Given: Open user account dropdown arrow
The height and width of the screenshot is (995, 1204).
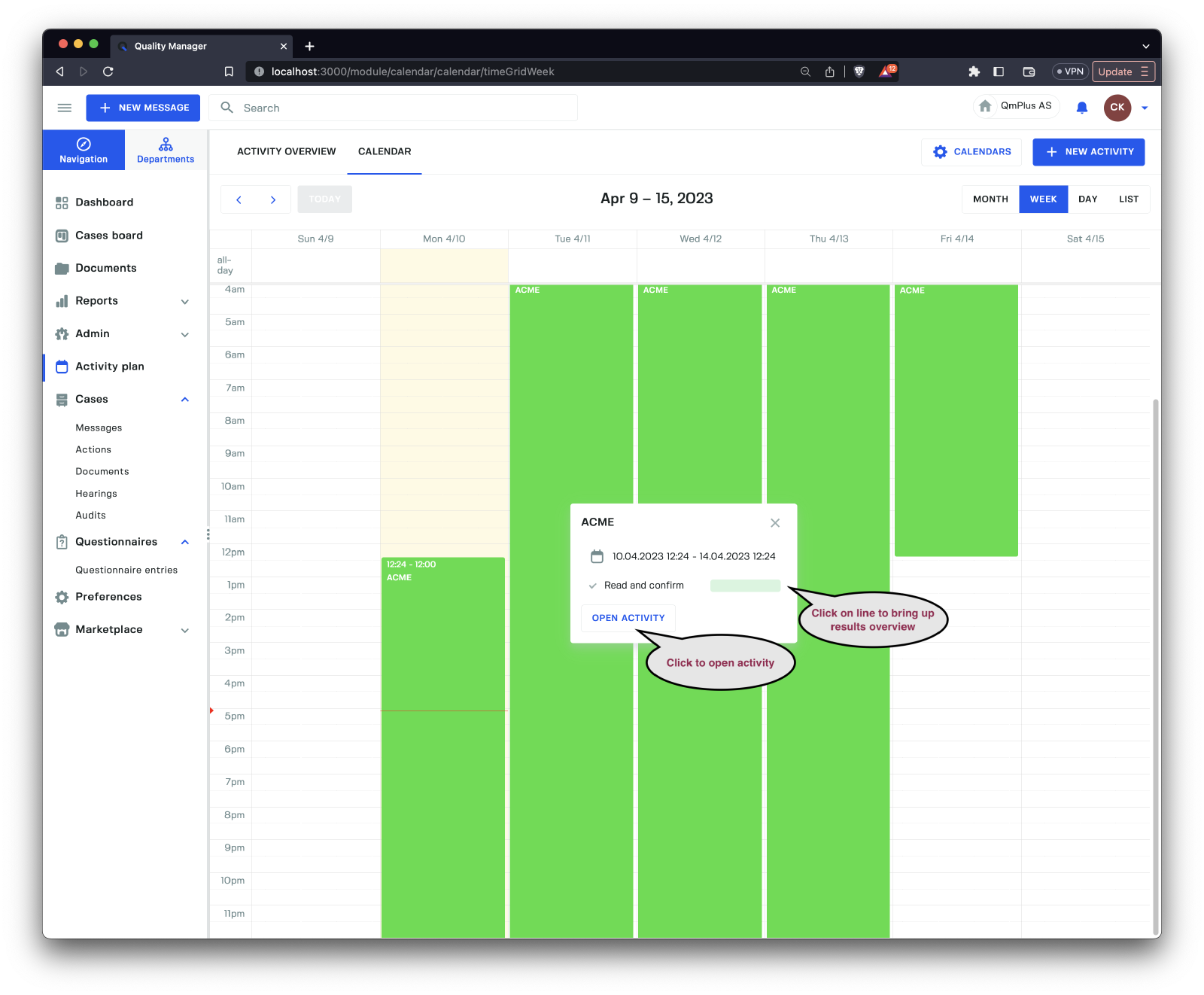Looking at the screenshot, I should tap(1145, 108).
